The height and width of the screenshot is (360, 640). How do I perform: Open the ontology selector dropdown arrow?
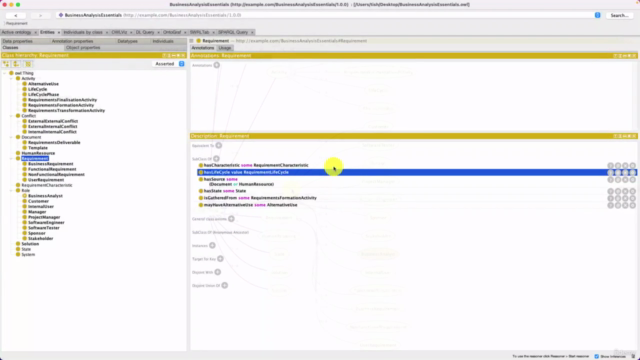[x=598, y=15]
